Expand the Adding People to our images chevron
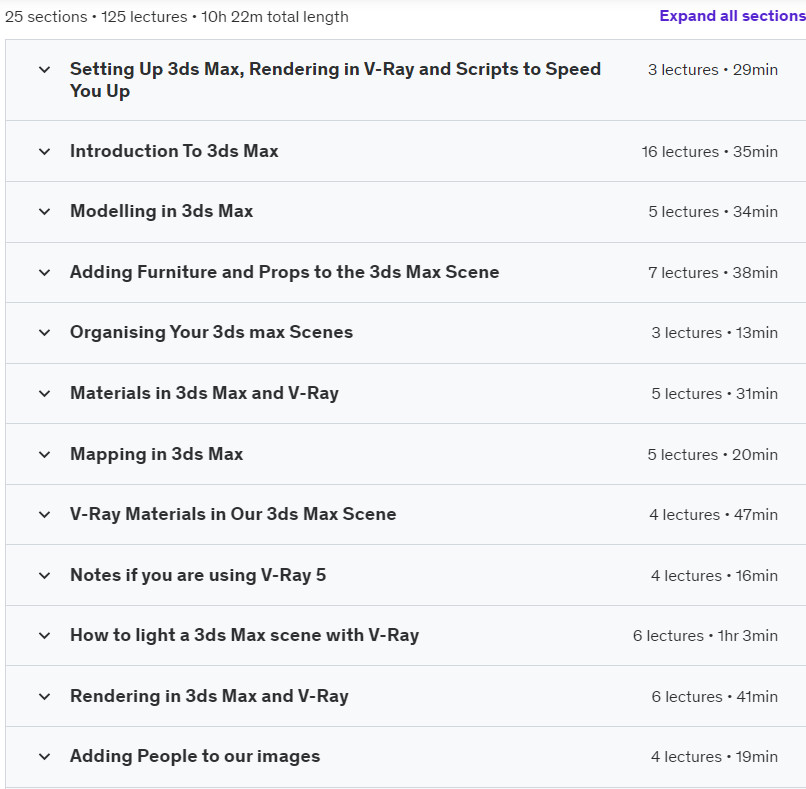 pos(45,757)
